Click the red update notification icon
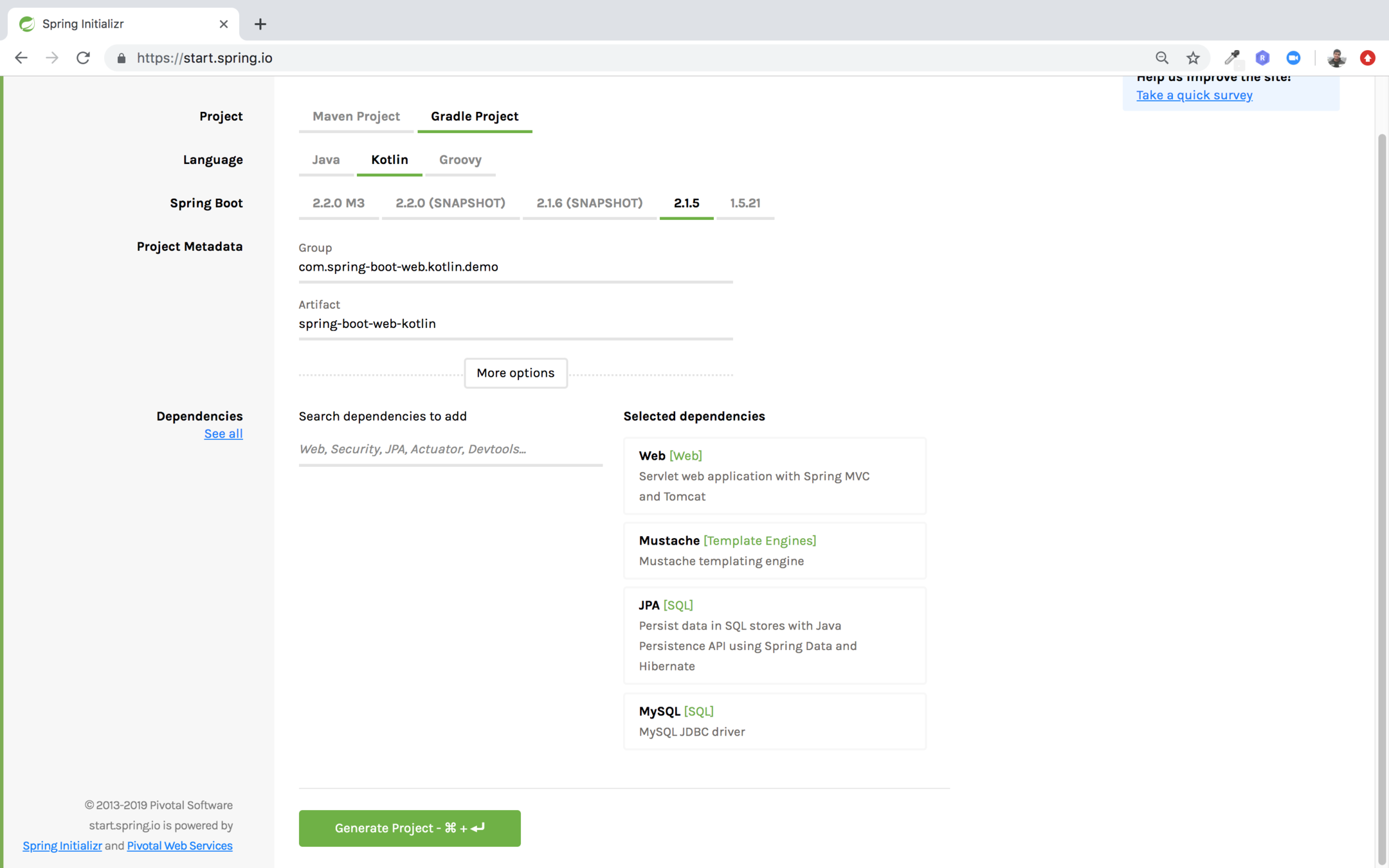The width and height of the screenshot is (1389, 868). click(x=1367, y=58)
